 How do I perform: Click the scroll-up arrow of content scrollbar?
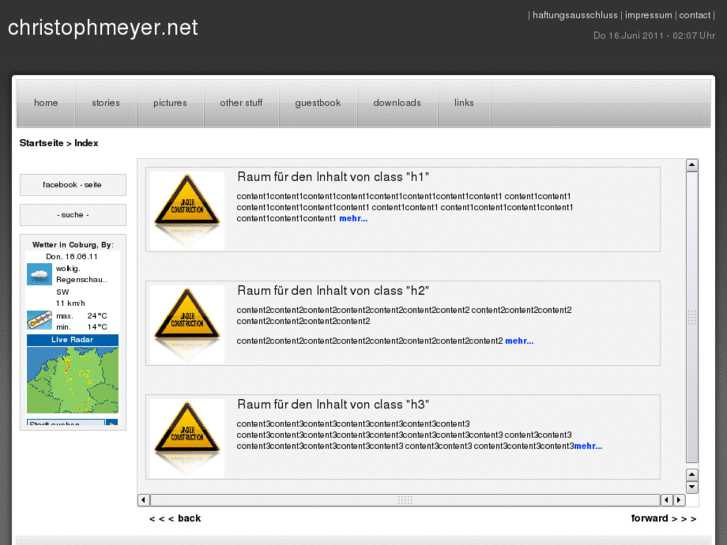click(x=692, y=166)
